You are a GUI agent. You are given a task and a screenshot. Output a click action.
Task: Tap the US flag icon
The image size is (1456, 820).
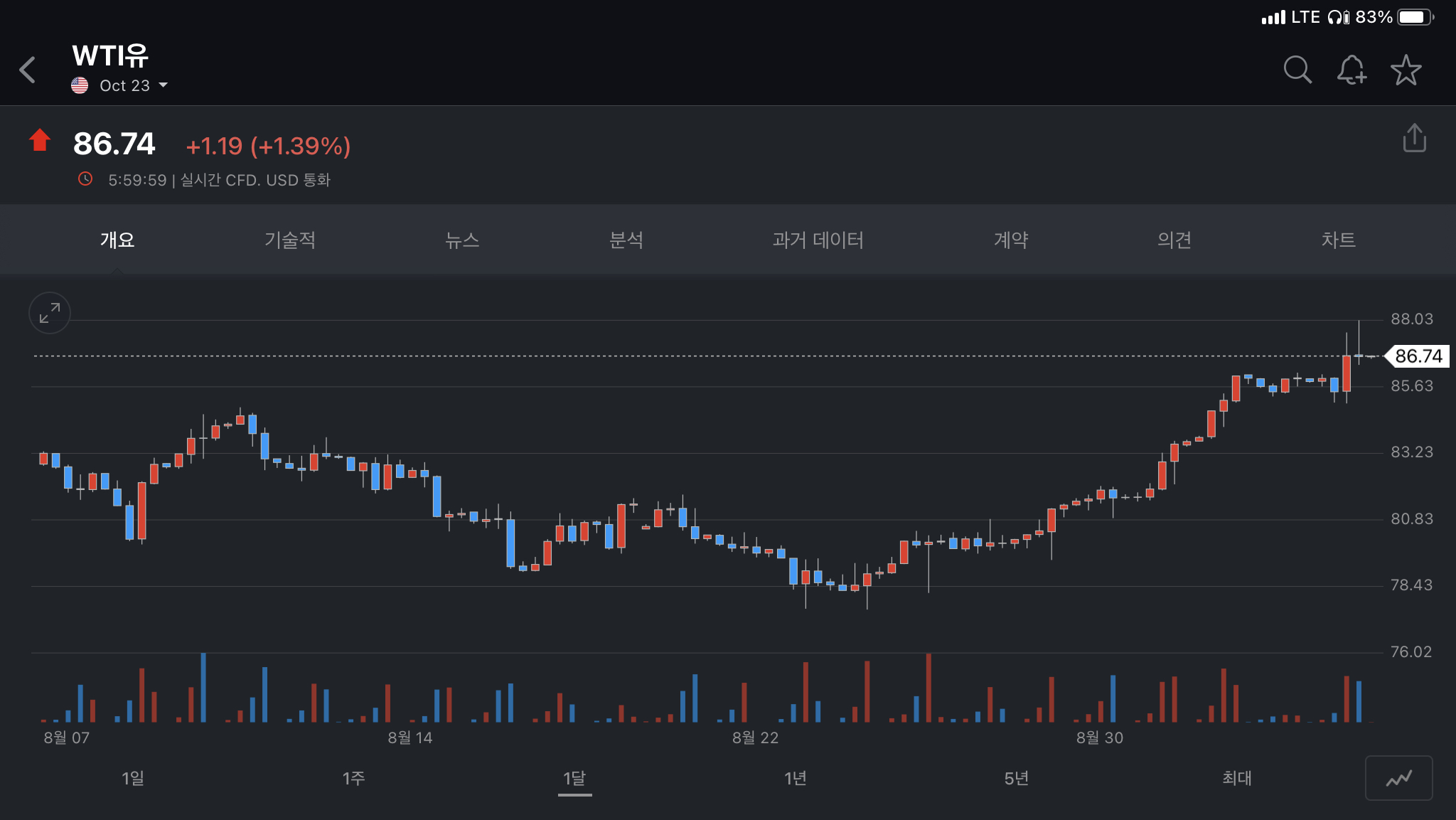[80, 85]
